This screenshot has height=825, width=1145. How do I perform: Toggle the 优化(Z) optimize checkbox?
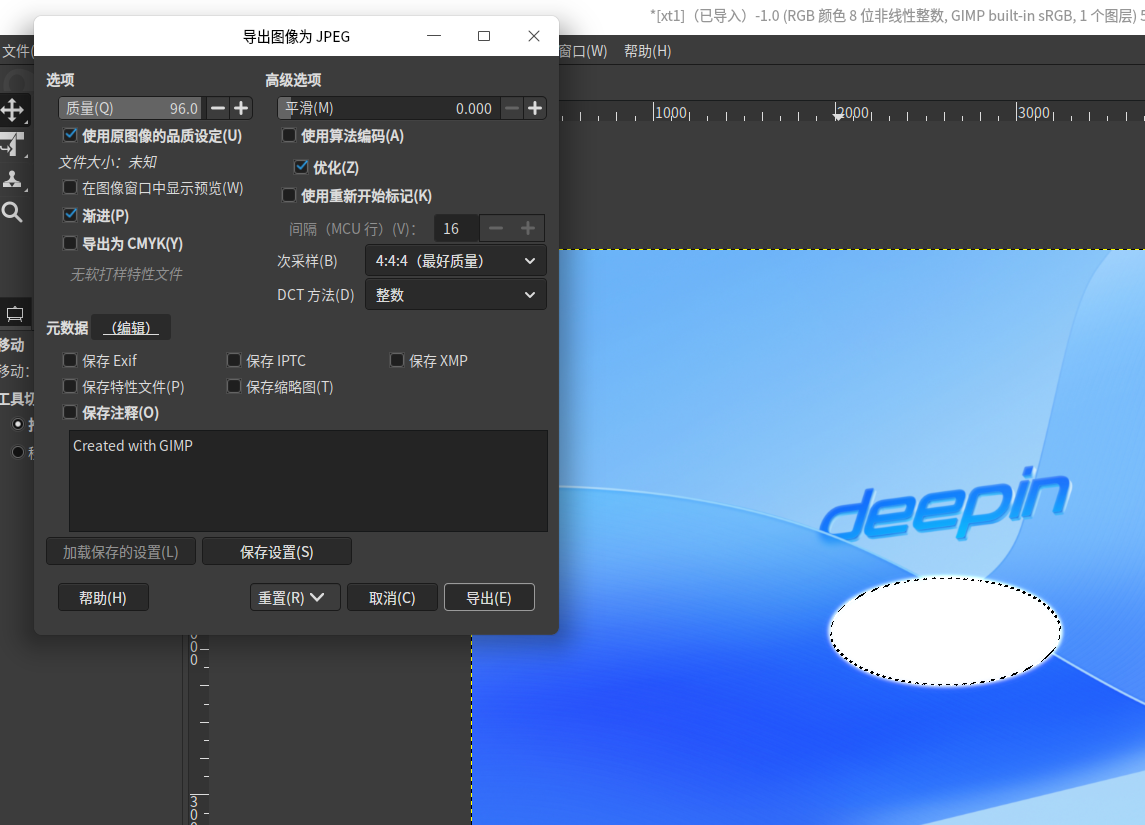pyautogui.click(x=301, y=167)
